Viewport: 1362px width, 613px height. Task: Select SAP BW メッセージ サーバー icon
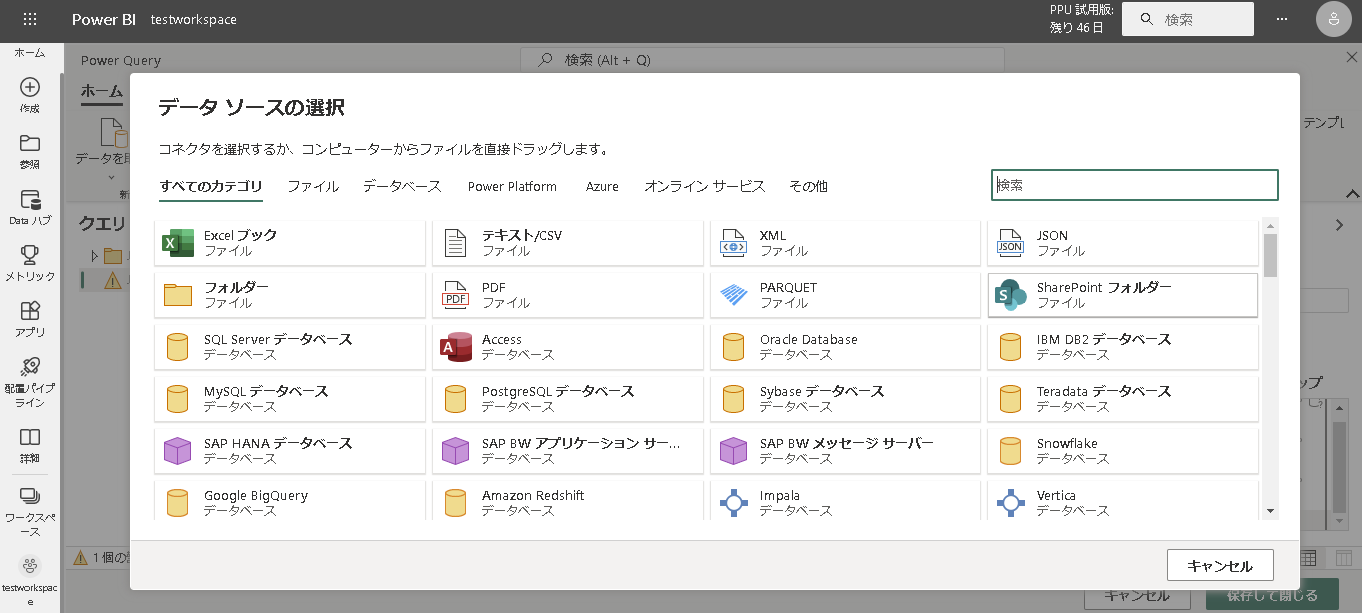[733, 451]
